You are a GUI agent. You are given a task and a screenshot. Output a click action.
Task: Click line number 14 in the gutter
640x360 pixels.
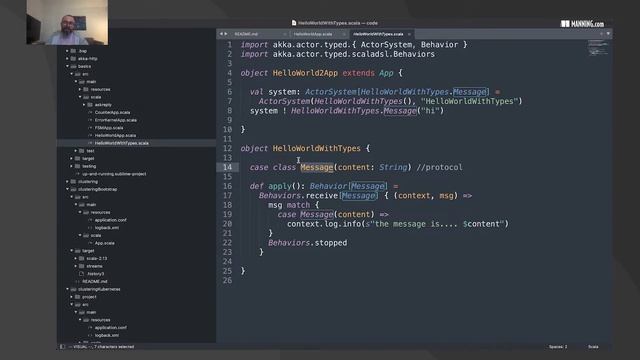pos(227,167)
